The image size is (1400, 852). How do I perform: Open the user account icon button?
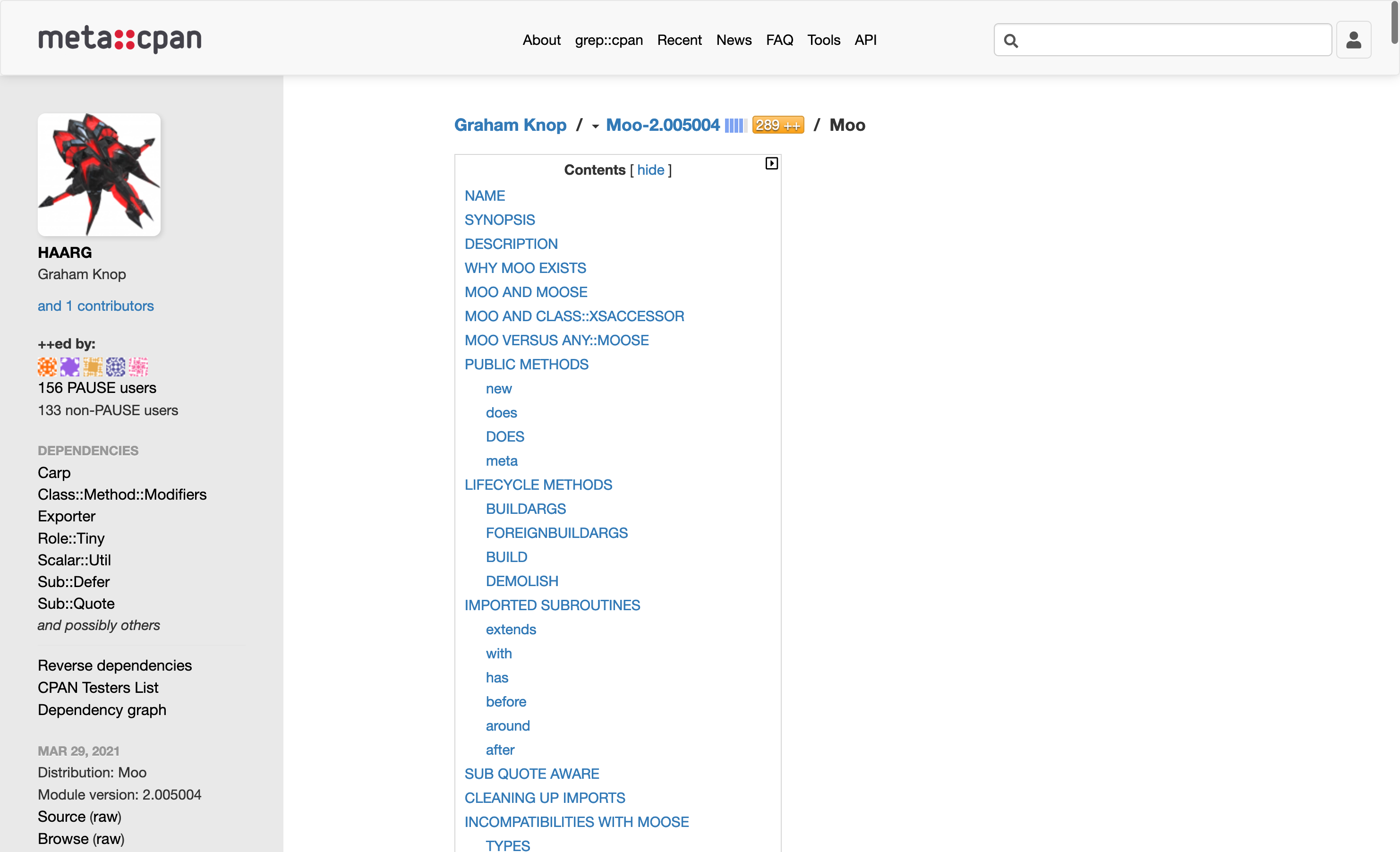pos(1353,40)
